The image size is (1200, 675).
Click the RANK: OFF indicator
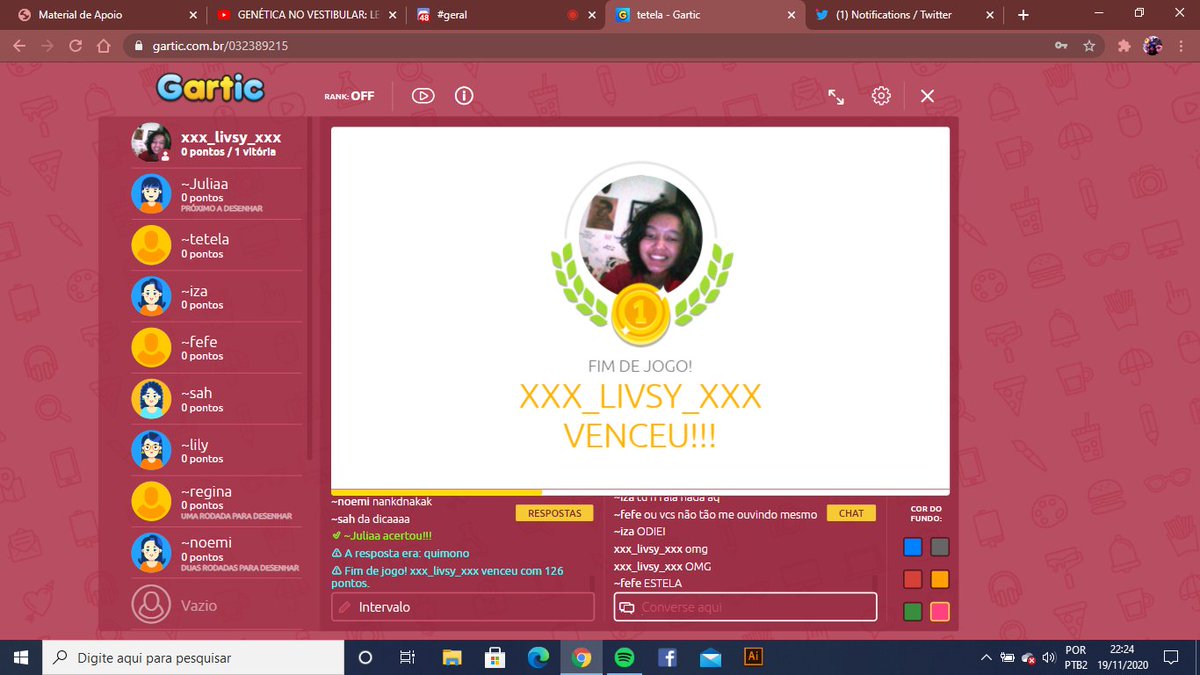(349, 96)
